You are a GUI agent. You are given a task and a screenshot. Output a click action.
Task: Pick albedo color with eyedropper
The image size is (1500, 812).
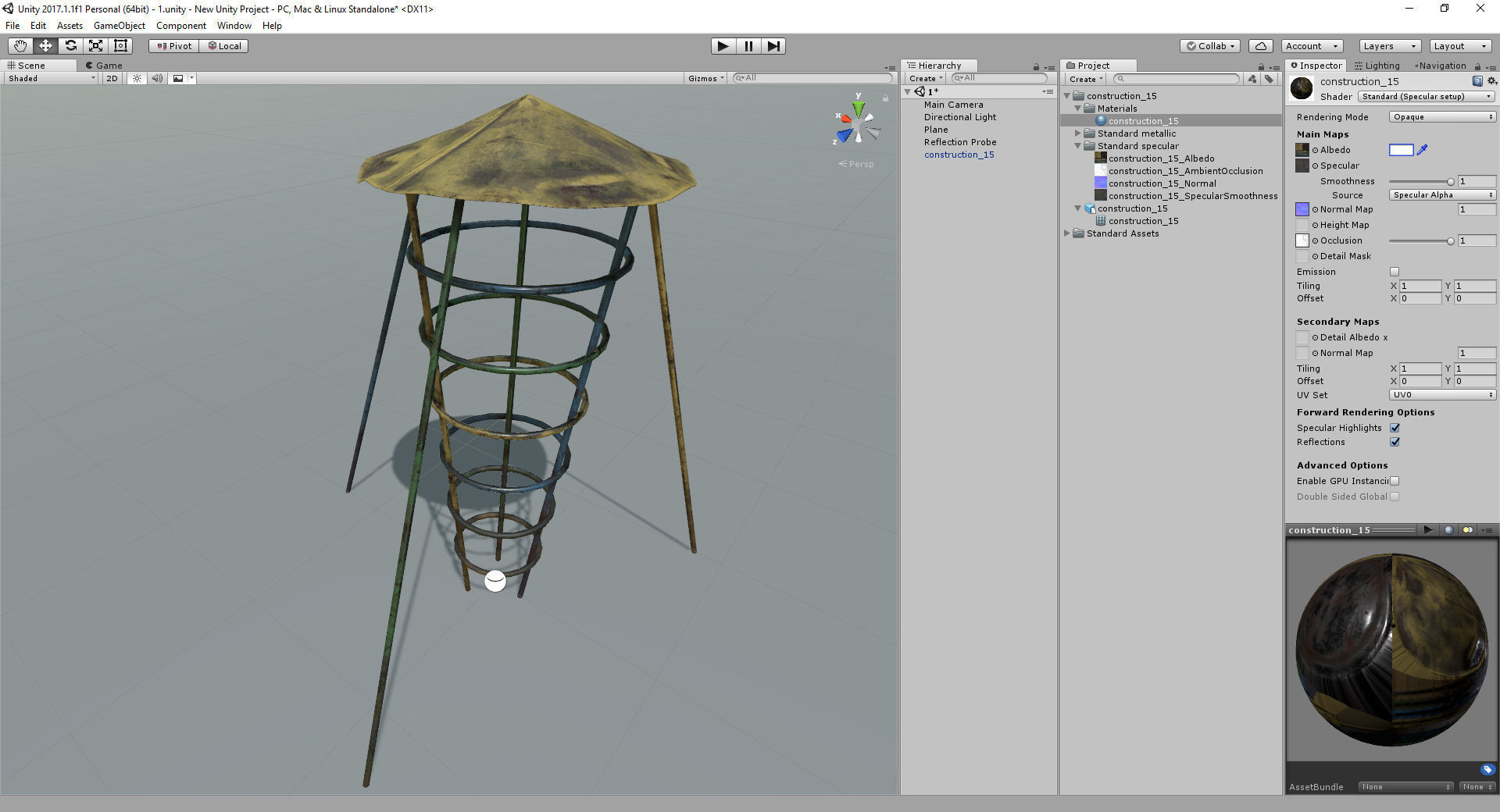[1423, 150]
